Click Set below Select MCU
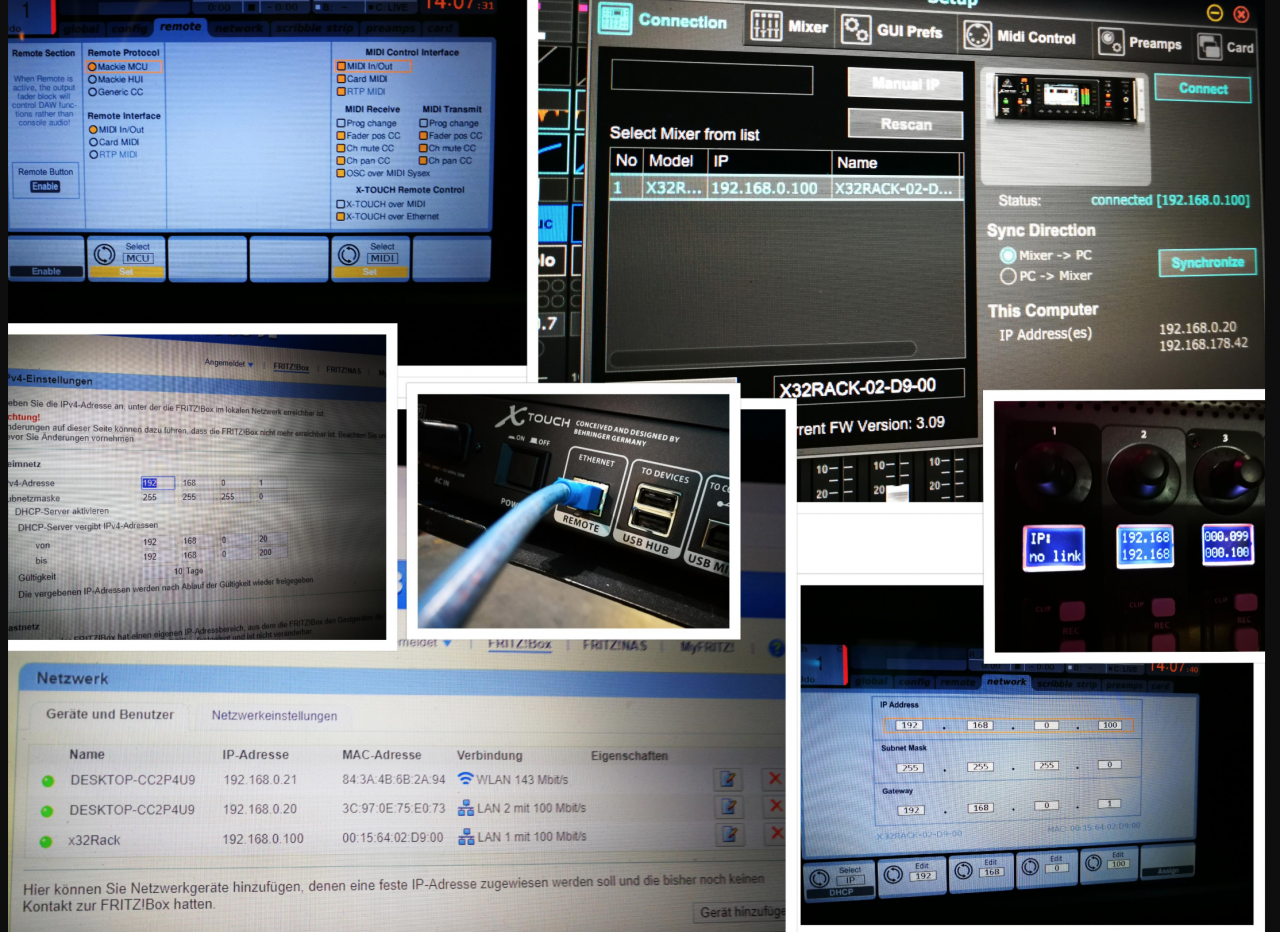This screenshot has height=932, width=1280. (x=126, y=271)
